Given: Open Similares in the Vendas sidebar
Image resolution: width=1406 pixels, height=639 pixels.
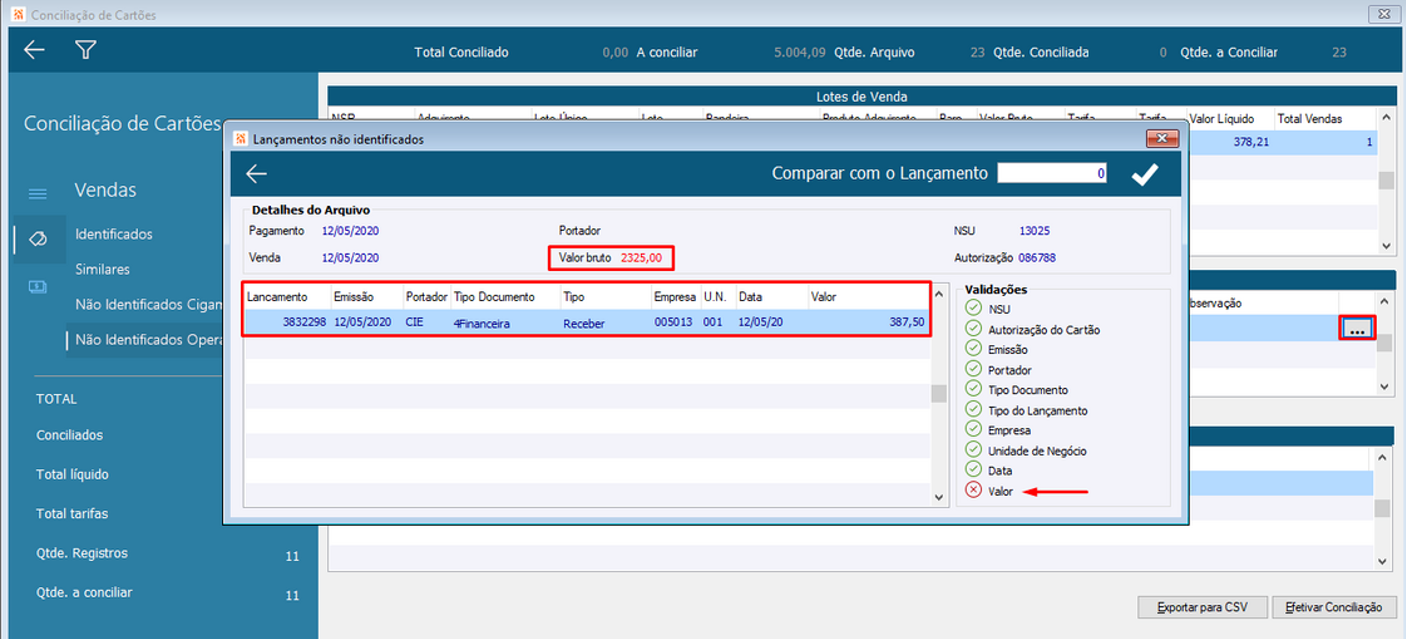Looking at the screenshot, I should [103, 269].
